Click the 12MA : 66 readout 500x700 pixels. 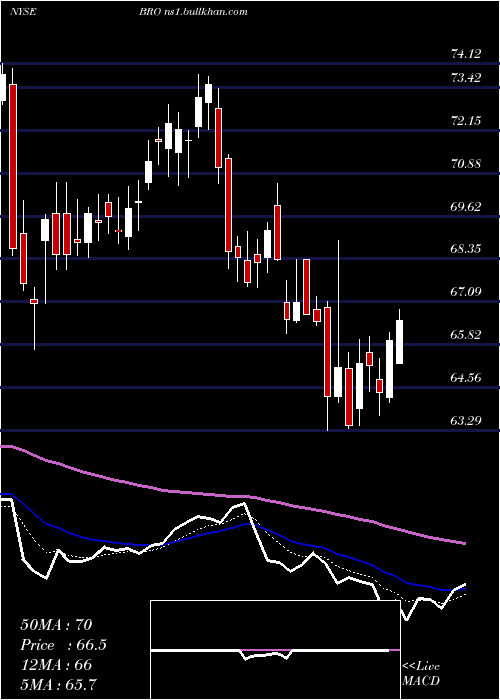tap(56, 665)
